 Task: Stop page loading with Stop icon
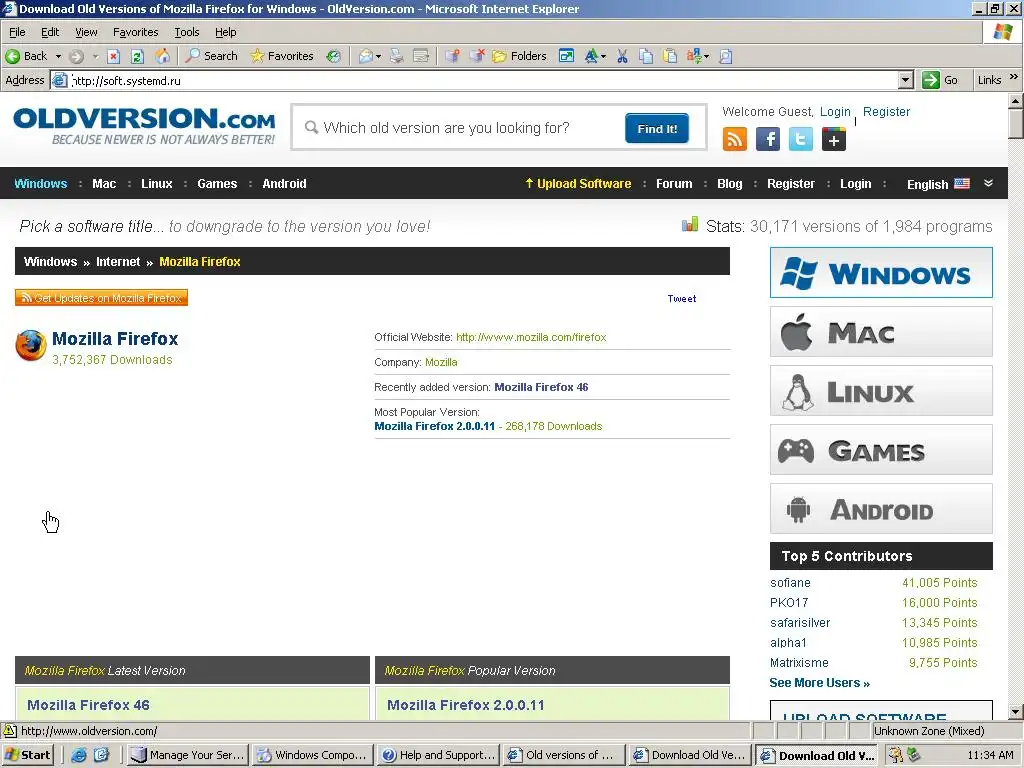coord(114,56)
